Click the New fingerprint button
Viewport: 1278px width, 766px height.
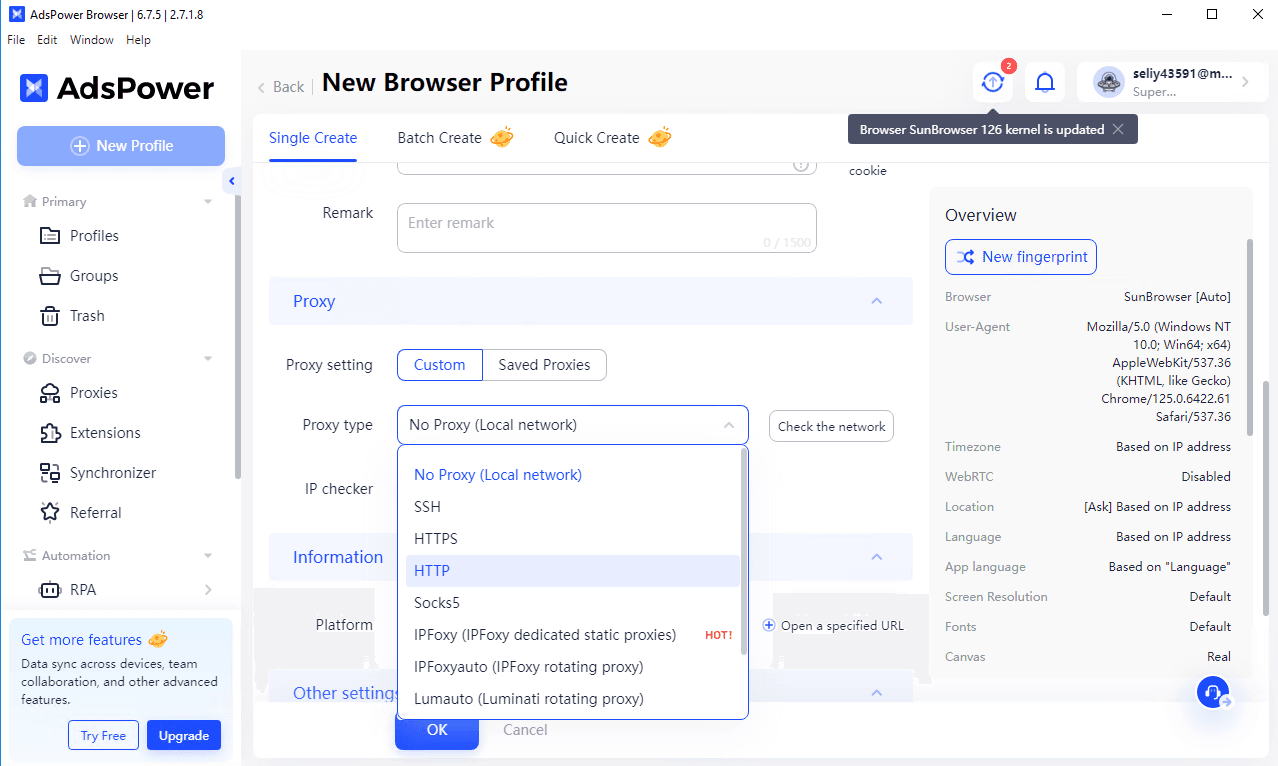[x=1020, y=257]
